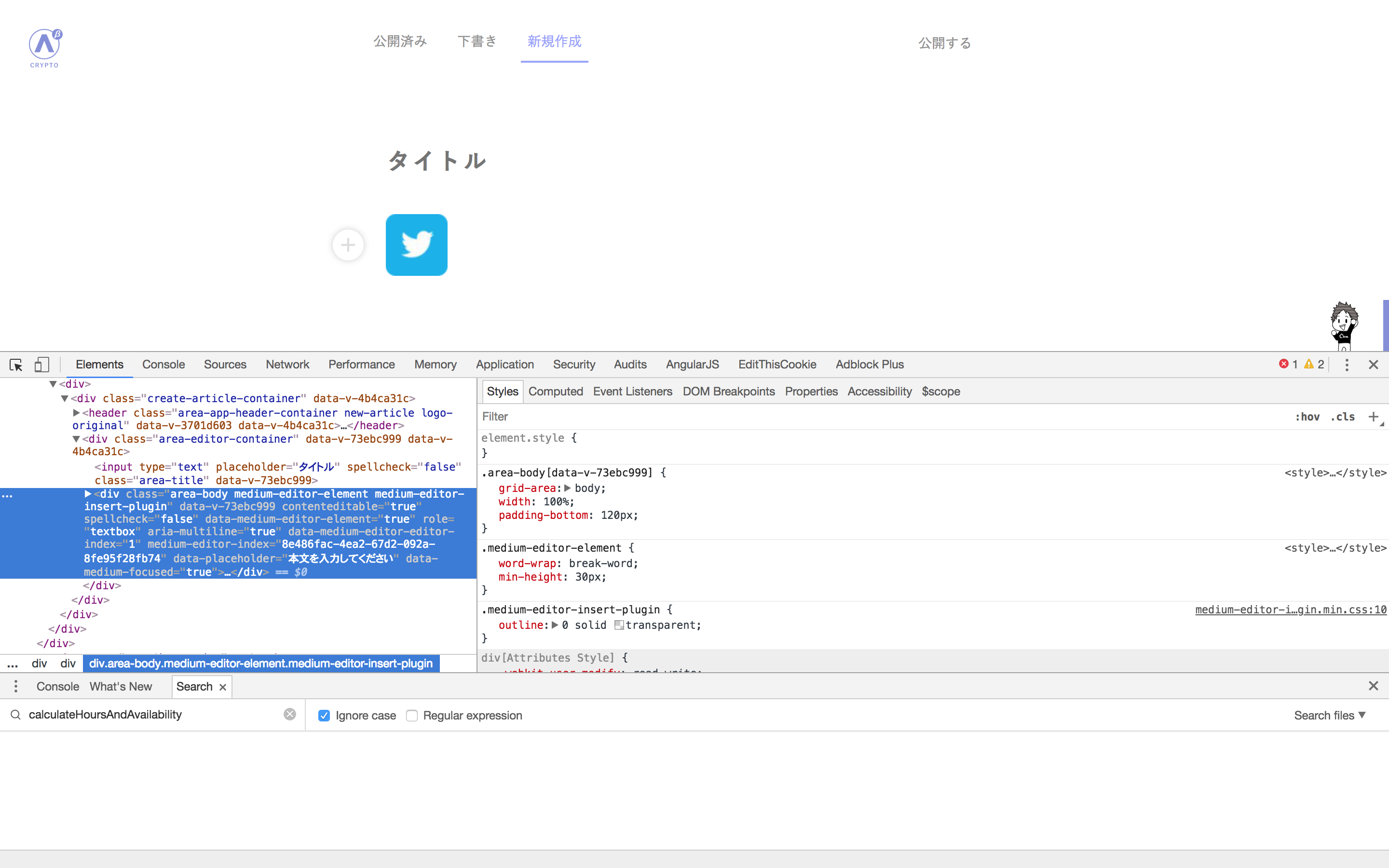This screenshot has width=1389, height=868.
Task: Click the transparent outline color swatch
Action: point(619,625)
